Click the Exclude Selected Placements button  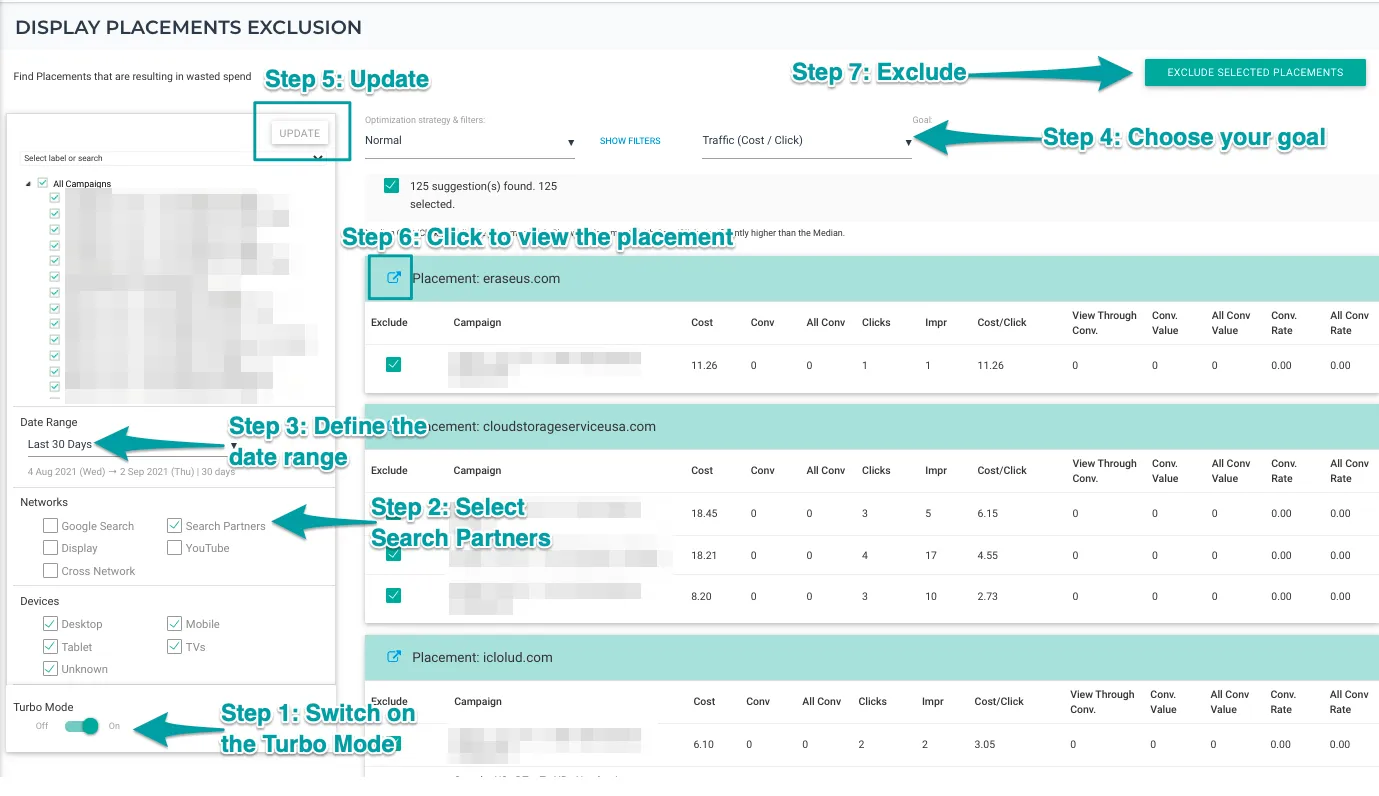[1254, 72]
